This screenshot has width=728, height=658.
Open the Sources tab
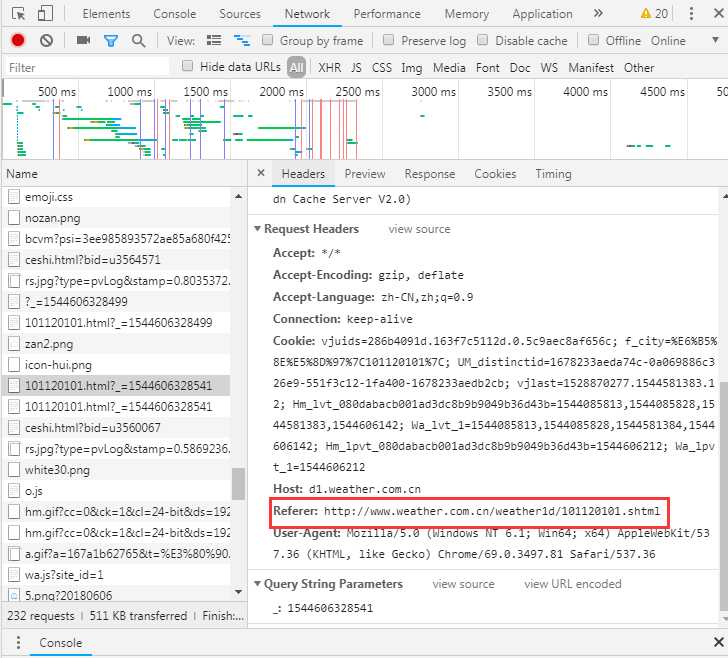coord(240,14)
